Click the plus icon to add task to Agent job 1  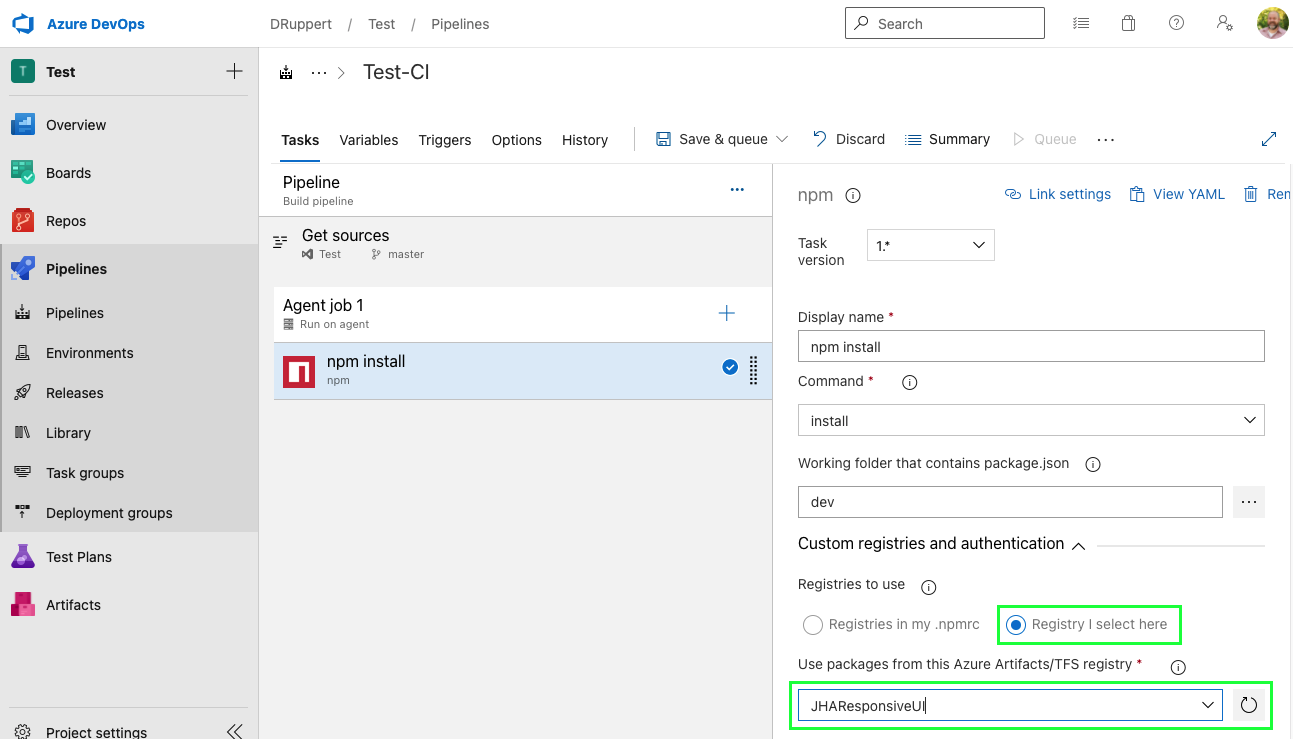tap(727, 314)
